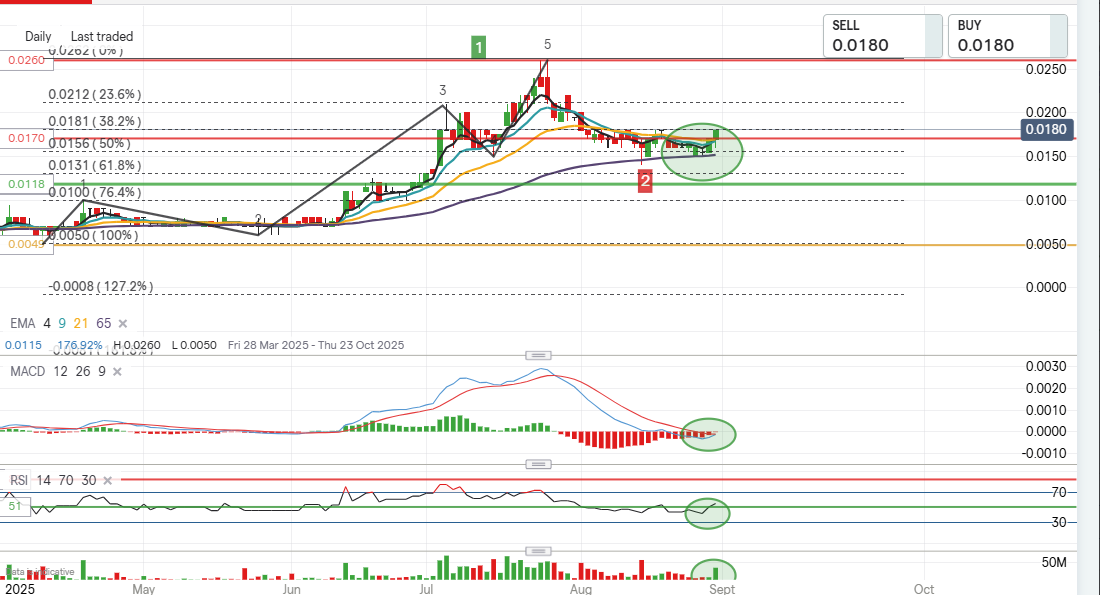This screenshot has width=1100, height=595.
Task: Click the SELL 0.0180 price button
Action: tap(882, 36)
